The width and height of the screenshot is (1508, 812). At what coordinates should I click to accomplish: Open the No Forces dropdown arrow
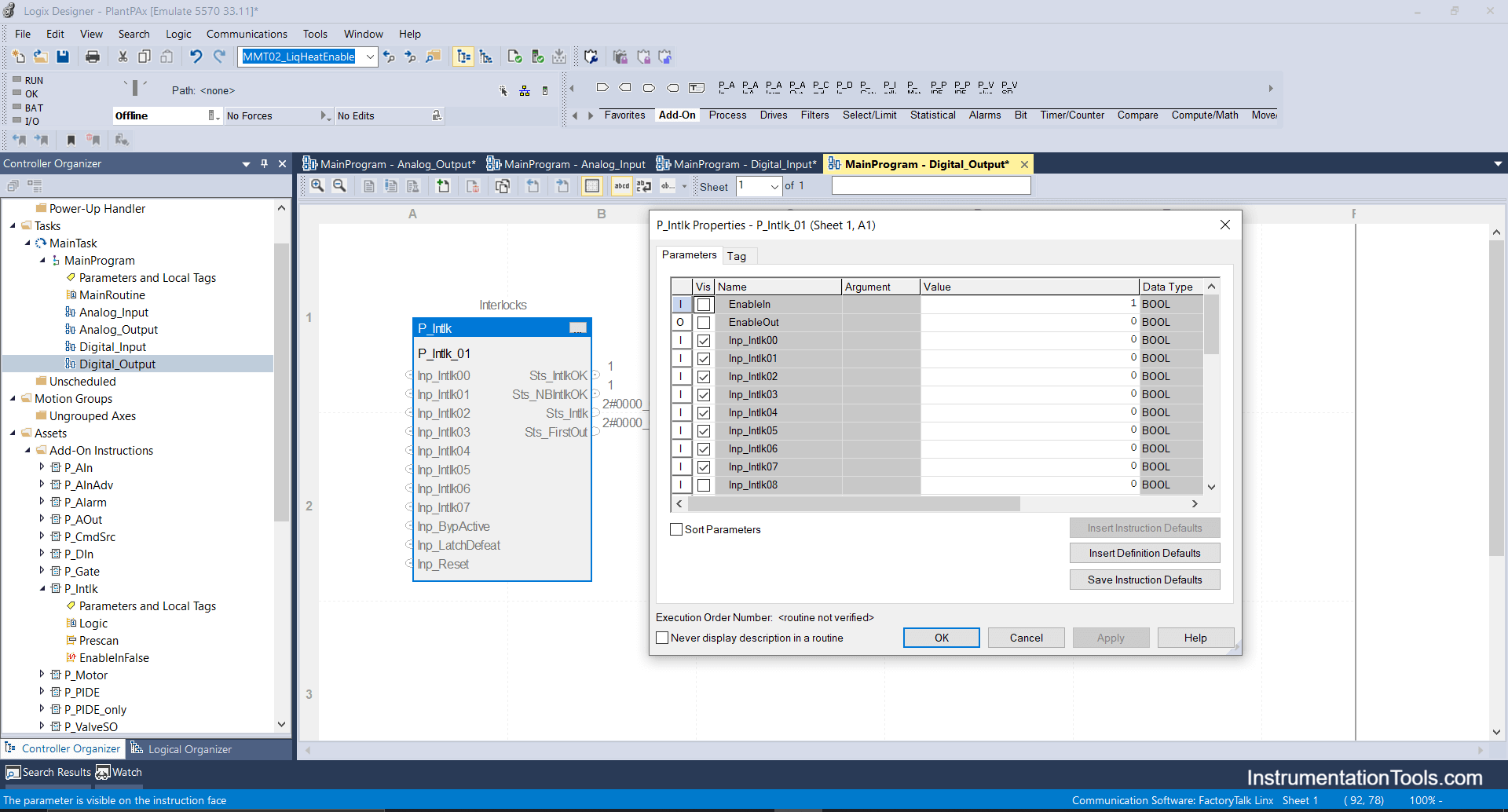[324, 115]
